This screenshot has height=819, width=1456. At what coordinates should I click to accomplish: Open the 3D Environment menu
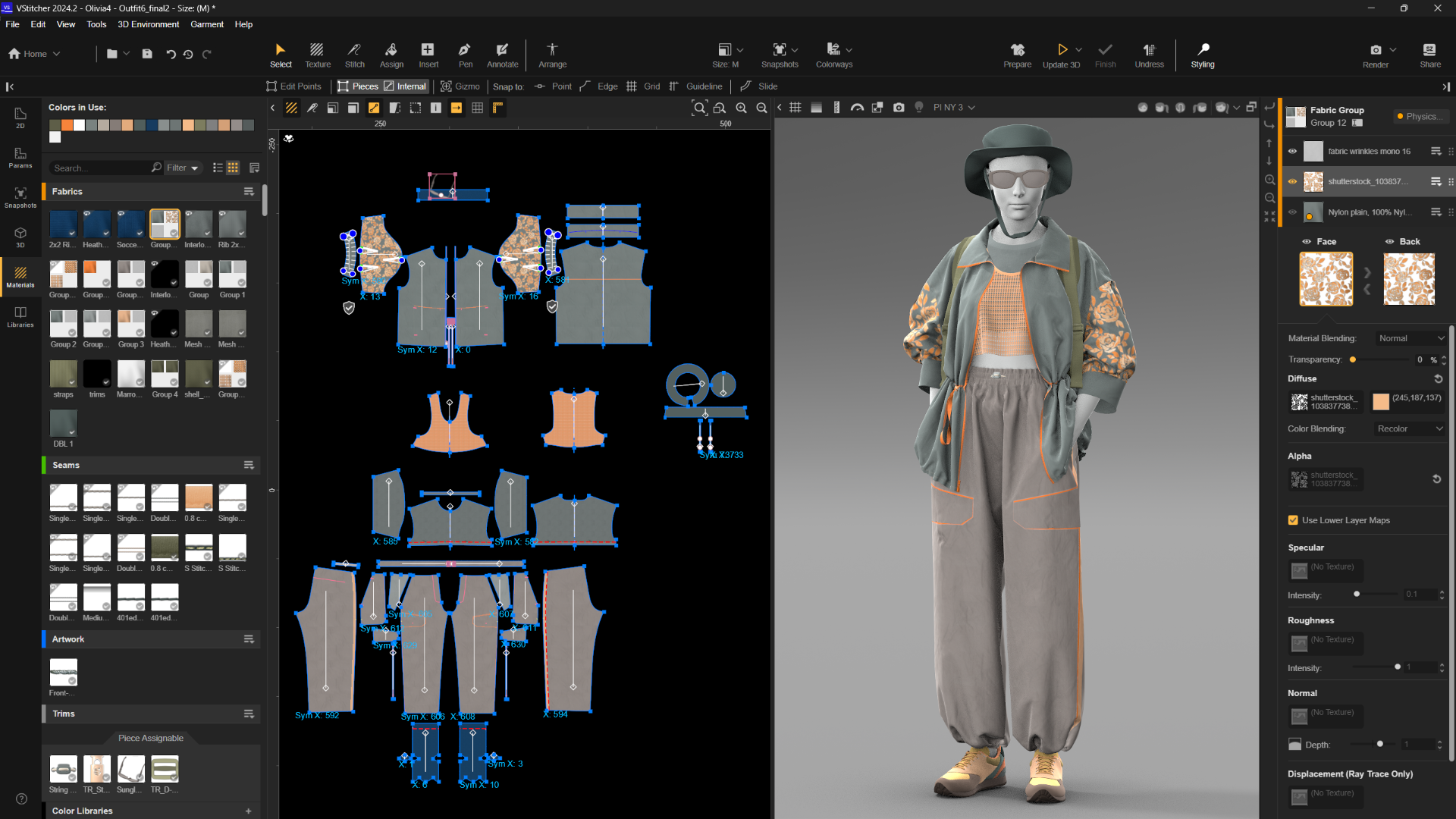[149, 24]
